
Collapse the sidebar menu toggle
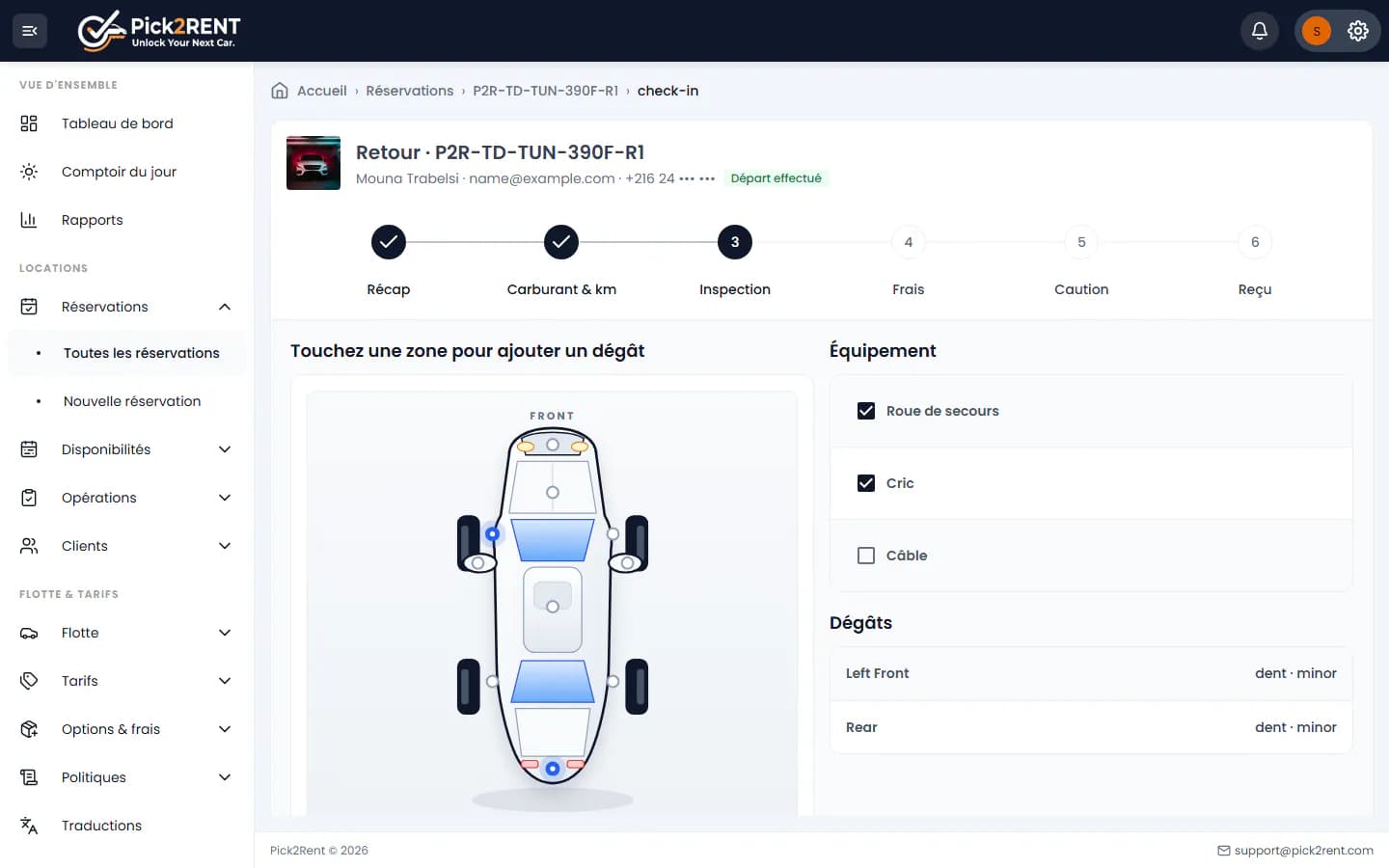click(x=30, y=31)
